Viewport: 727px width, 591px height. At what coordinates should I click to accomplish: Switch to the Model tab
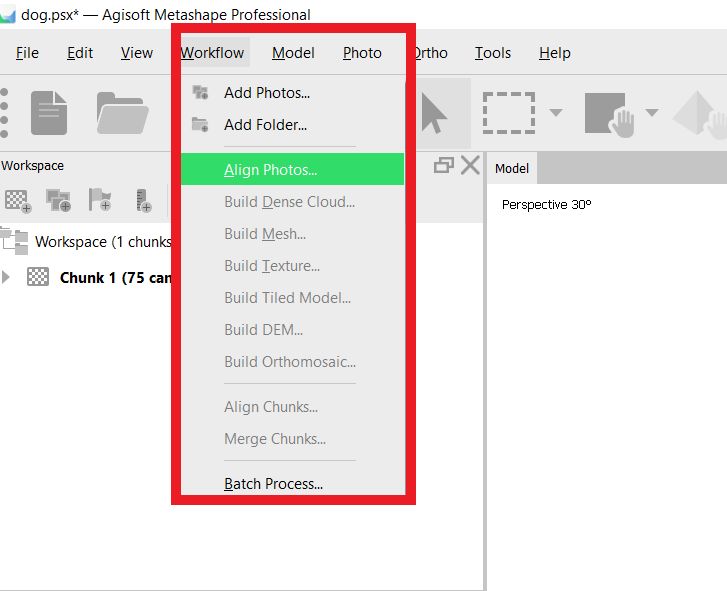(x=512, y=169)
